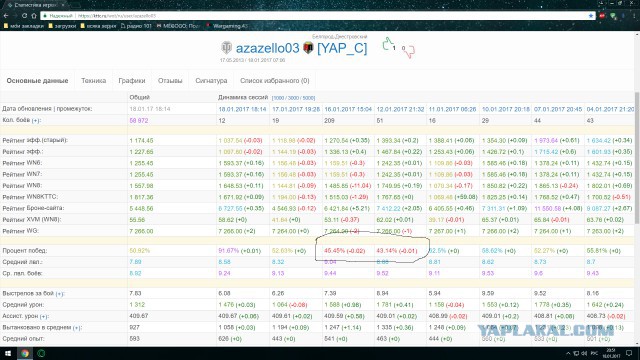Go back with the browser back arrow

click(6, 16)
